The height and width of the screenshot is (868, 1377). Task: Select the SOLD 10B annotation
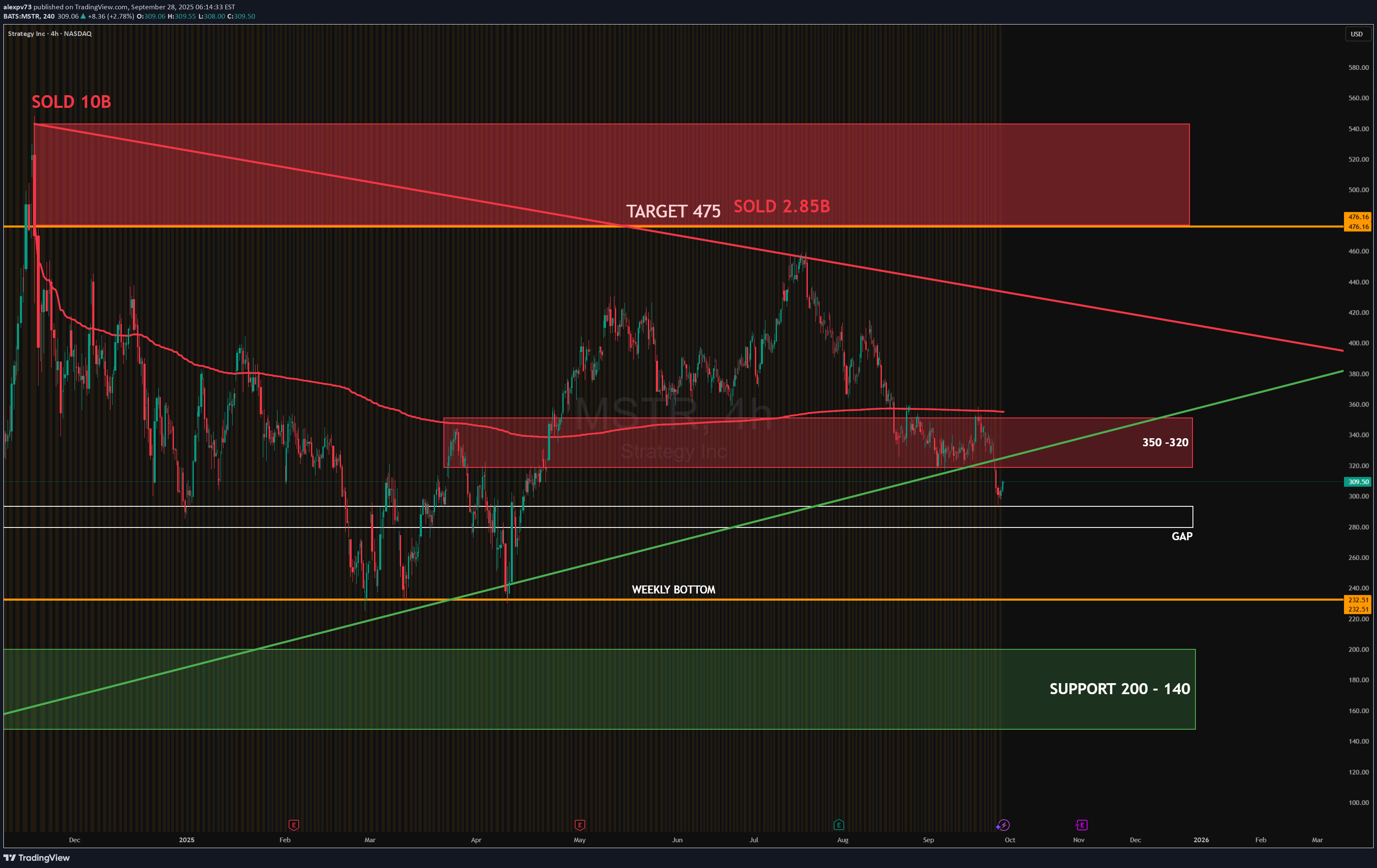pos(72,102)
